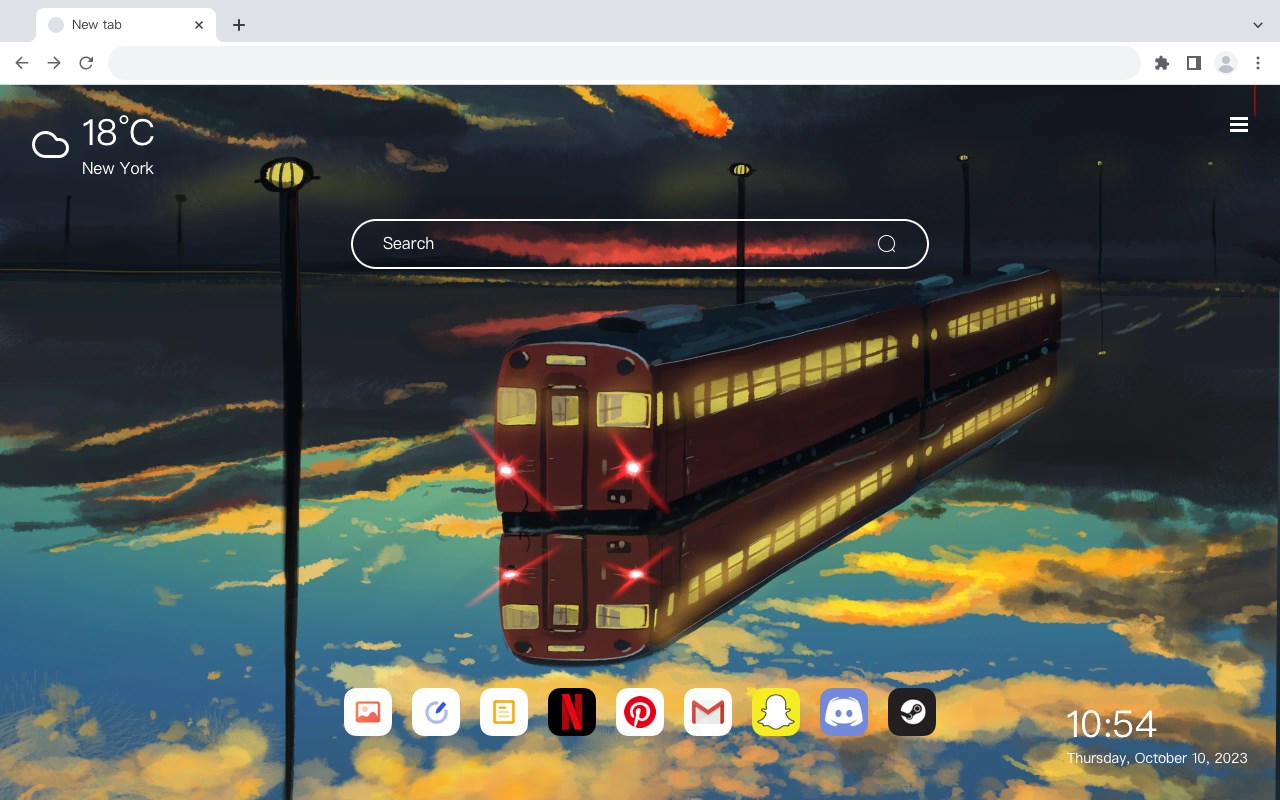Open the Discord shortcut
Viewport: 1280px width, 800px height.
[x=844, y=712]
